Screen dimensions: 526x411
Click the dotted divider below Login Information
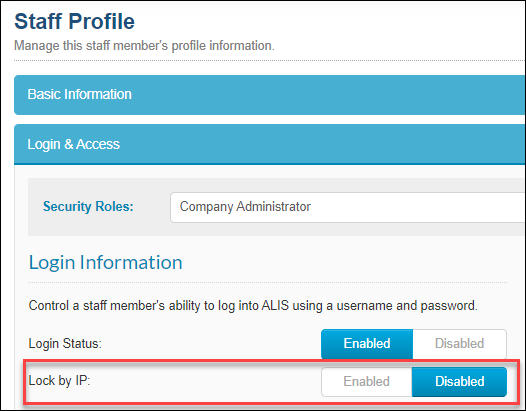[267, 282]
